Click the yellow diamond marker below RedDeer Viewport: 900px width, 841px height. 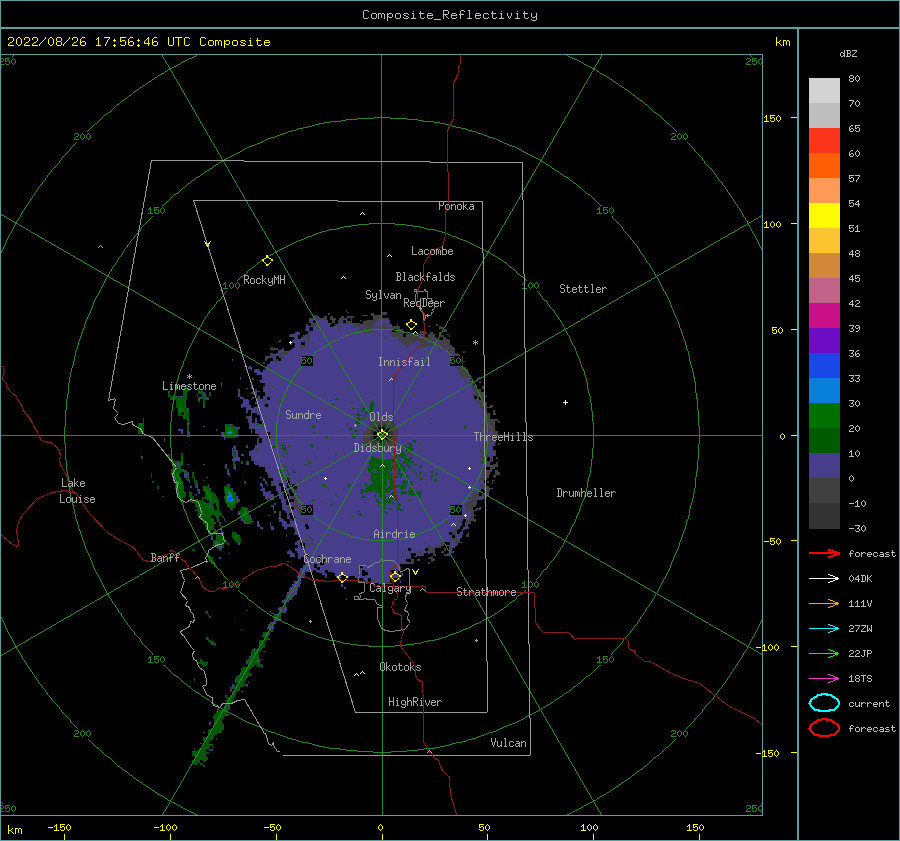tap(411, 325)
